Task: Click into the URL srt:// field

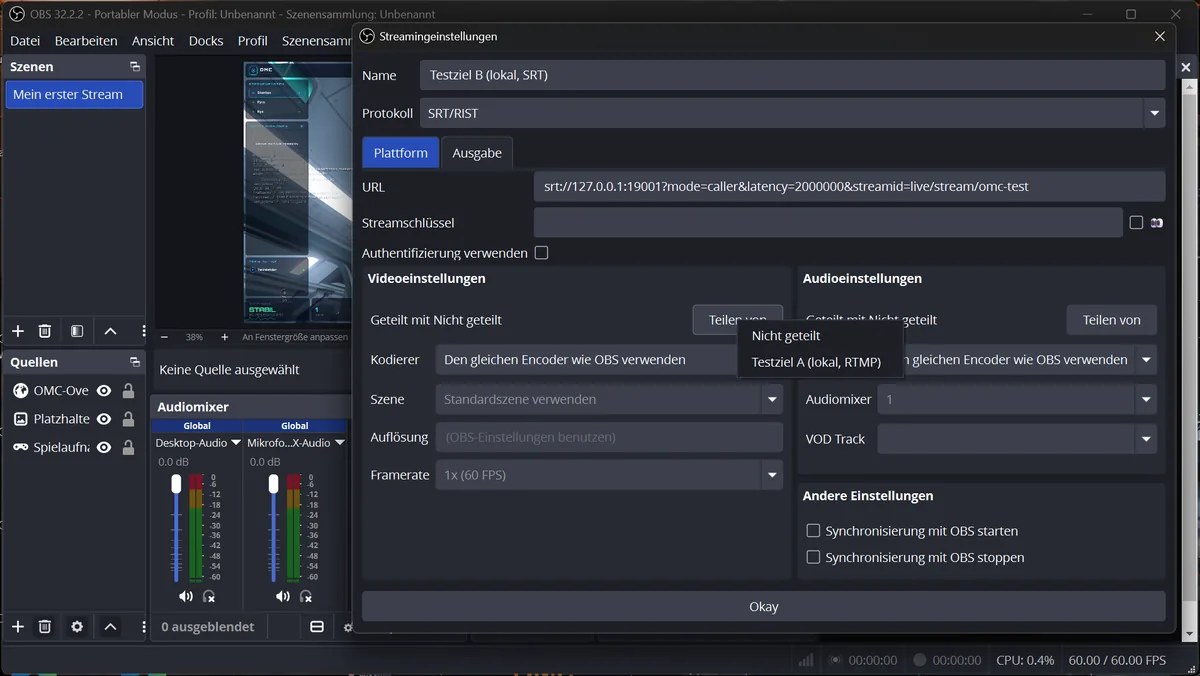Action: pos(850,187)
